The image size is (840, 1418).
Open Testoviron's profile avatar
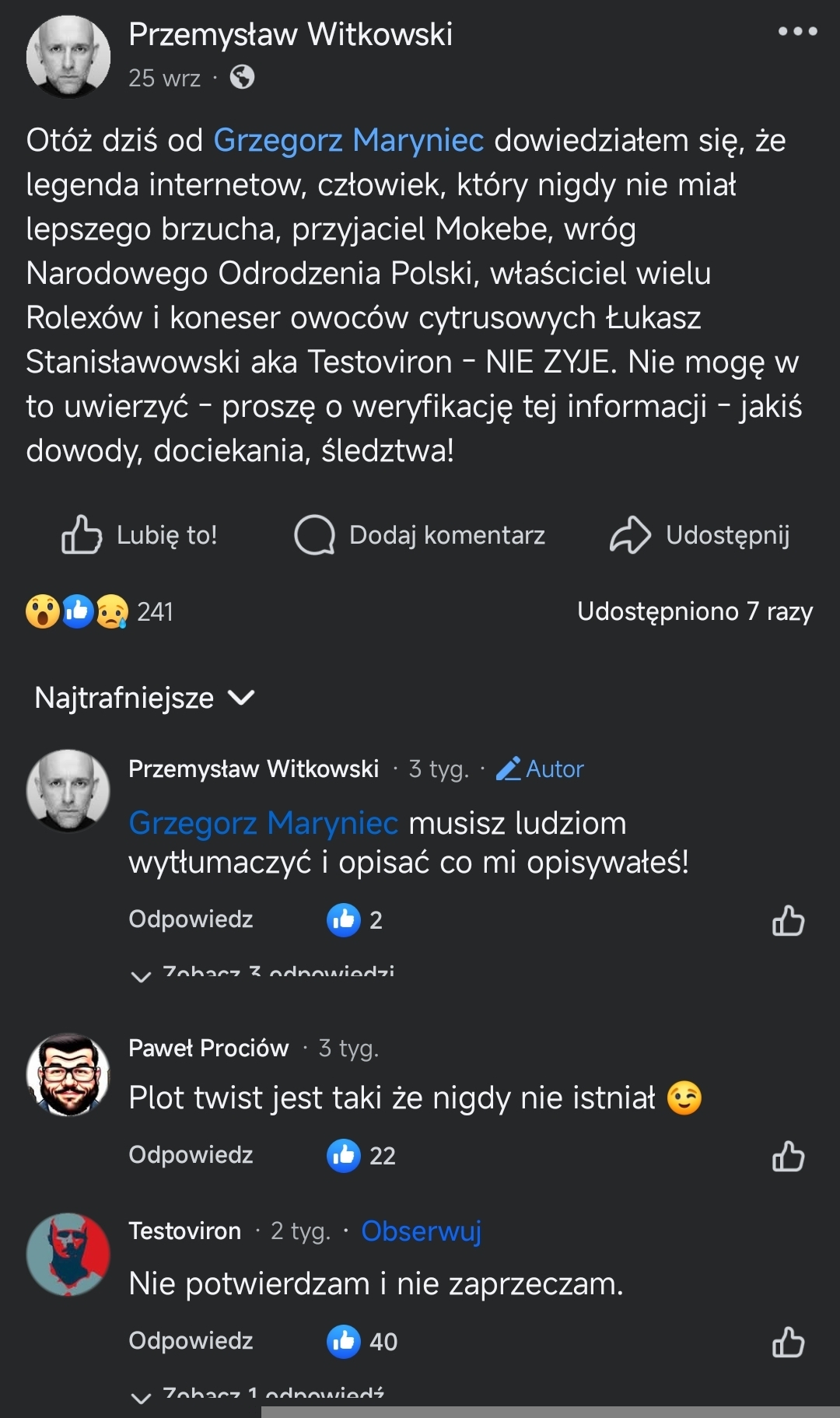68,1254
